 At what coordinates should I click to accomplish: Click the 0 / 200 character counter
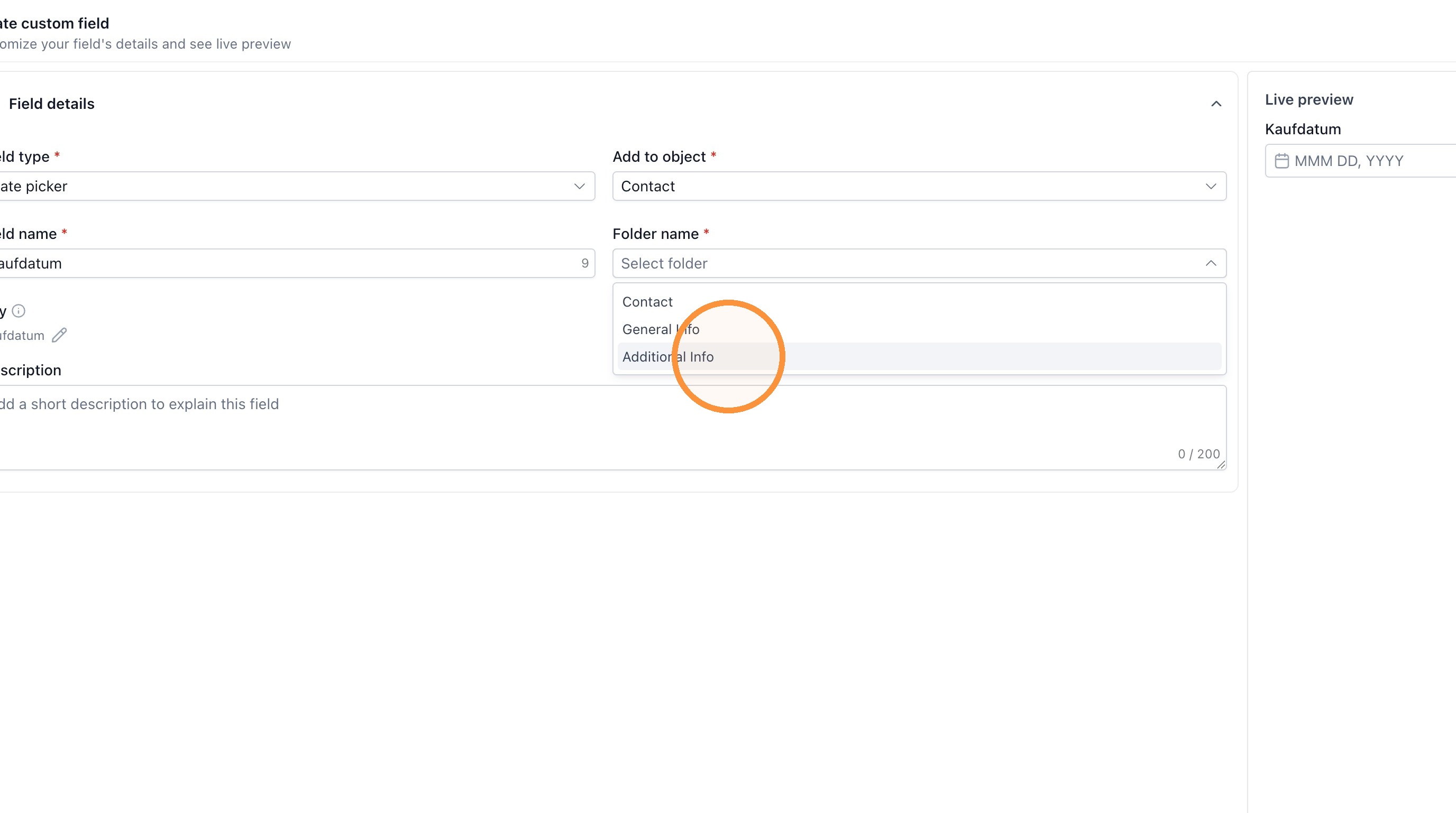1198,454
